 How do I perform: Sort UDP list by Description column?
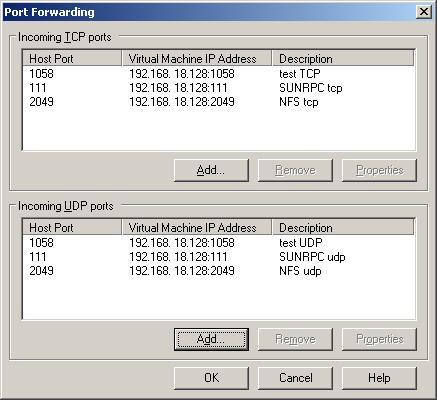click(343, 228)
